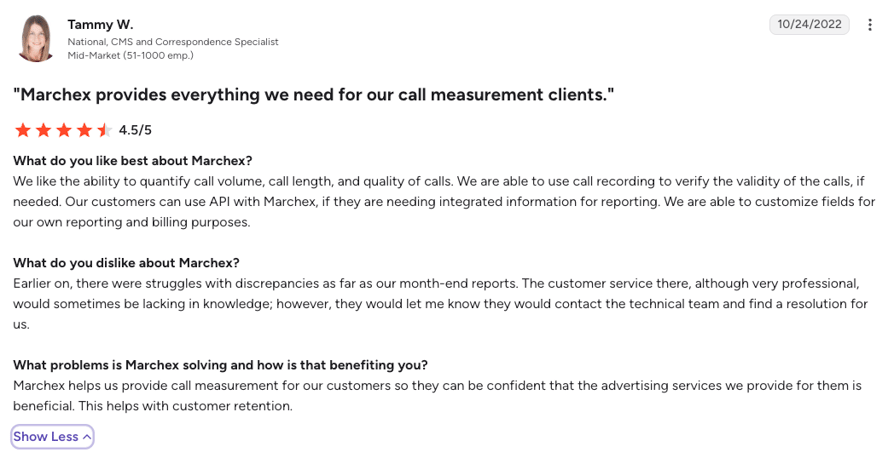
Task: Open the three-dot options menu
Action: point(869,25)
